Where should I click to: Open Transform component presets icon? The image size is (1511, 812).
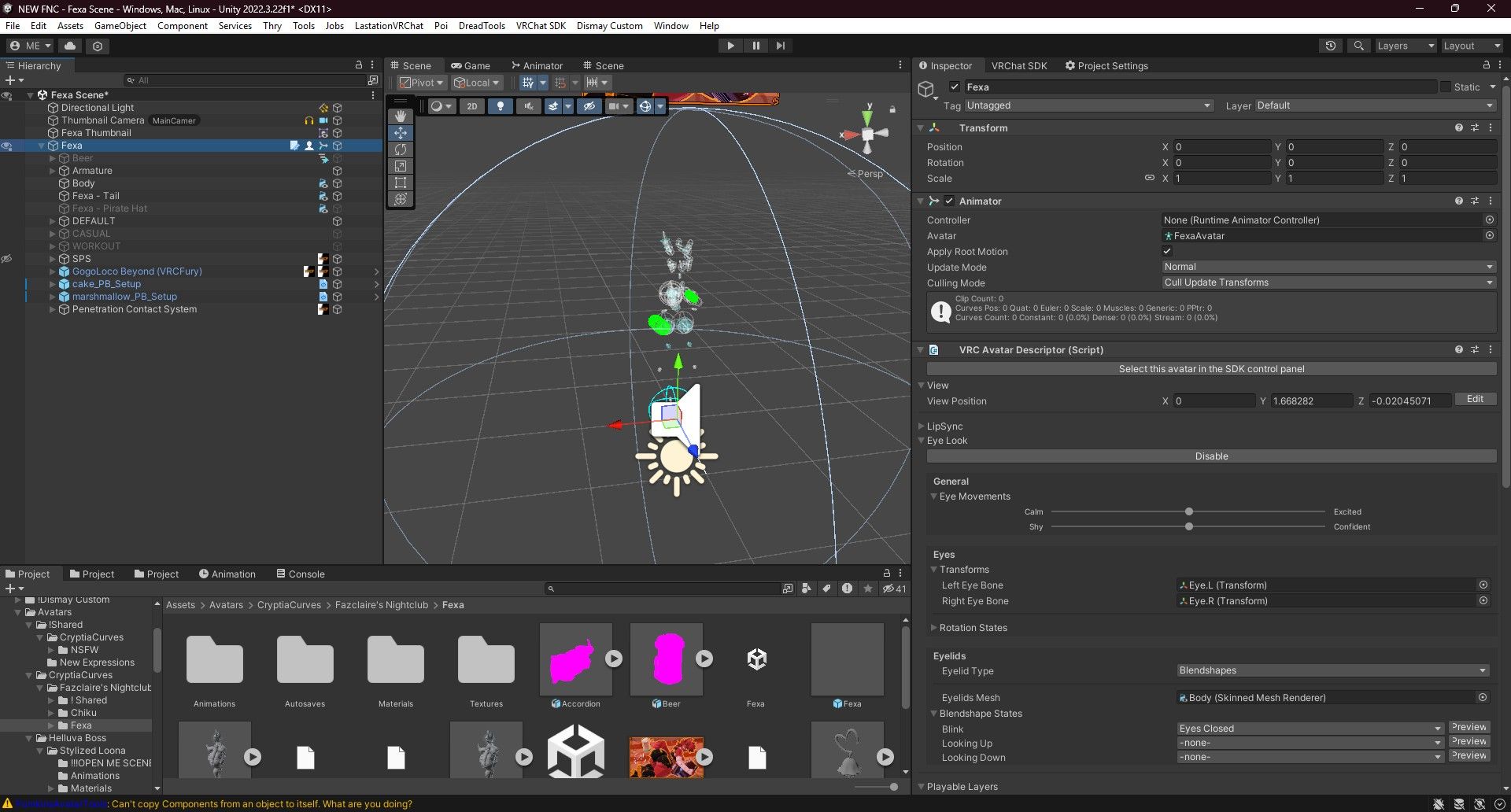(x=1475, y=127)
